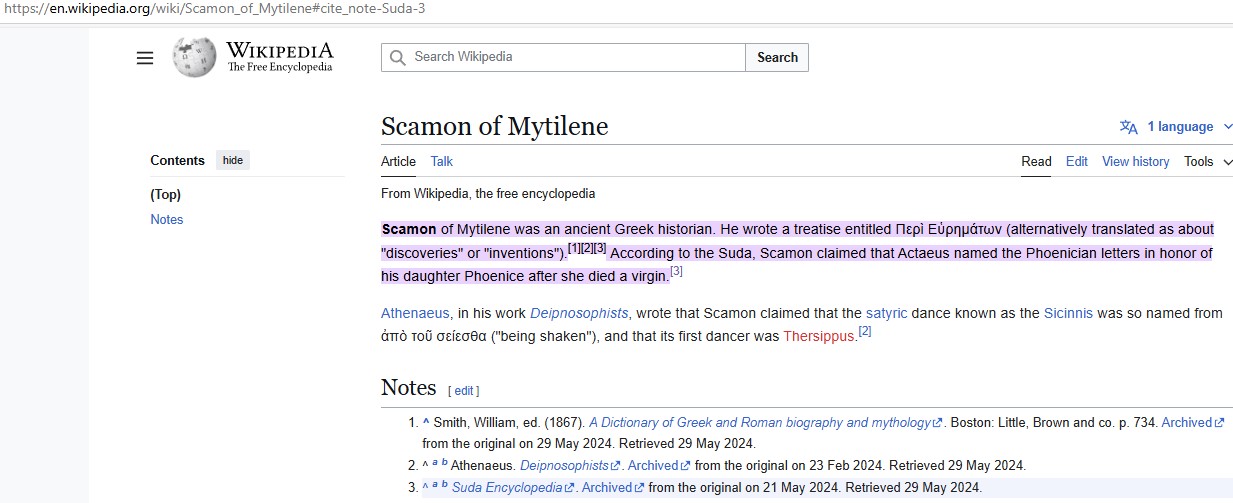Open the Edit tab

click(x=1077, y=162)
